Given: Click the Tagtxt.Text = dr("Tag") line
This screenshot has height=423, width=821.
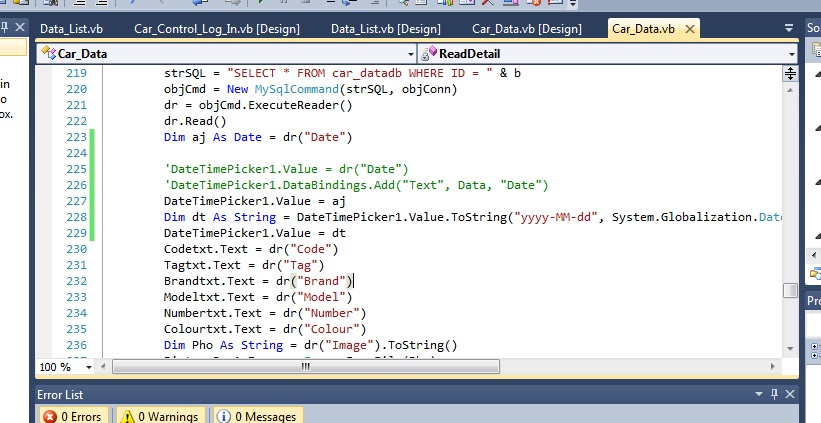Looking at the screenshot, I should point(244,265).
